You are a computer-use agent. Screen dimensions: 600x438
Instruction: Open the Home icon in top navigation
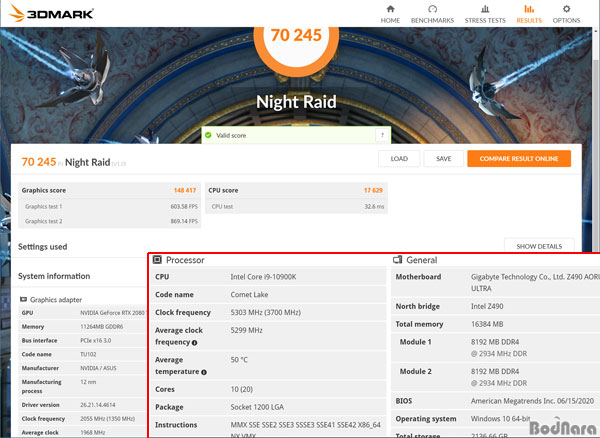point(390,9)
